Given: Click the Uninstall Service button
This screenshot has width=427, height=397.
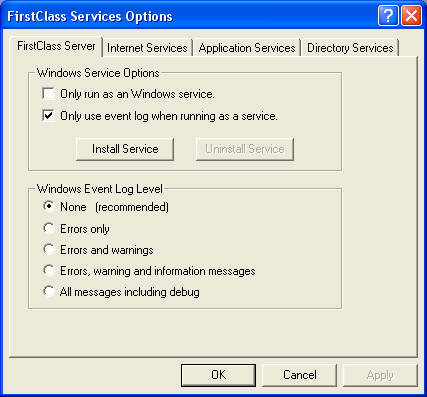Looking at the screenshot, I should tap(245, 149).
